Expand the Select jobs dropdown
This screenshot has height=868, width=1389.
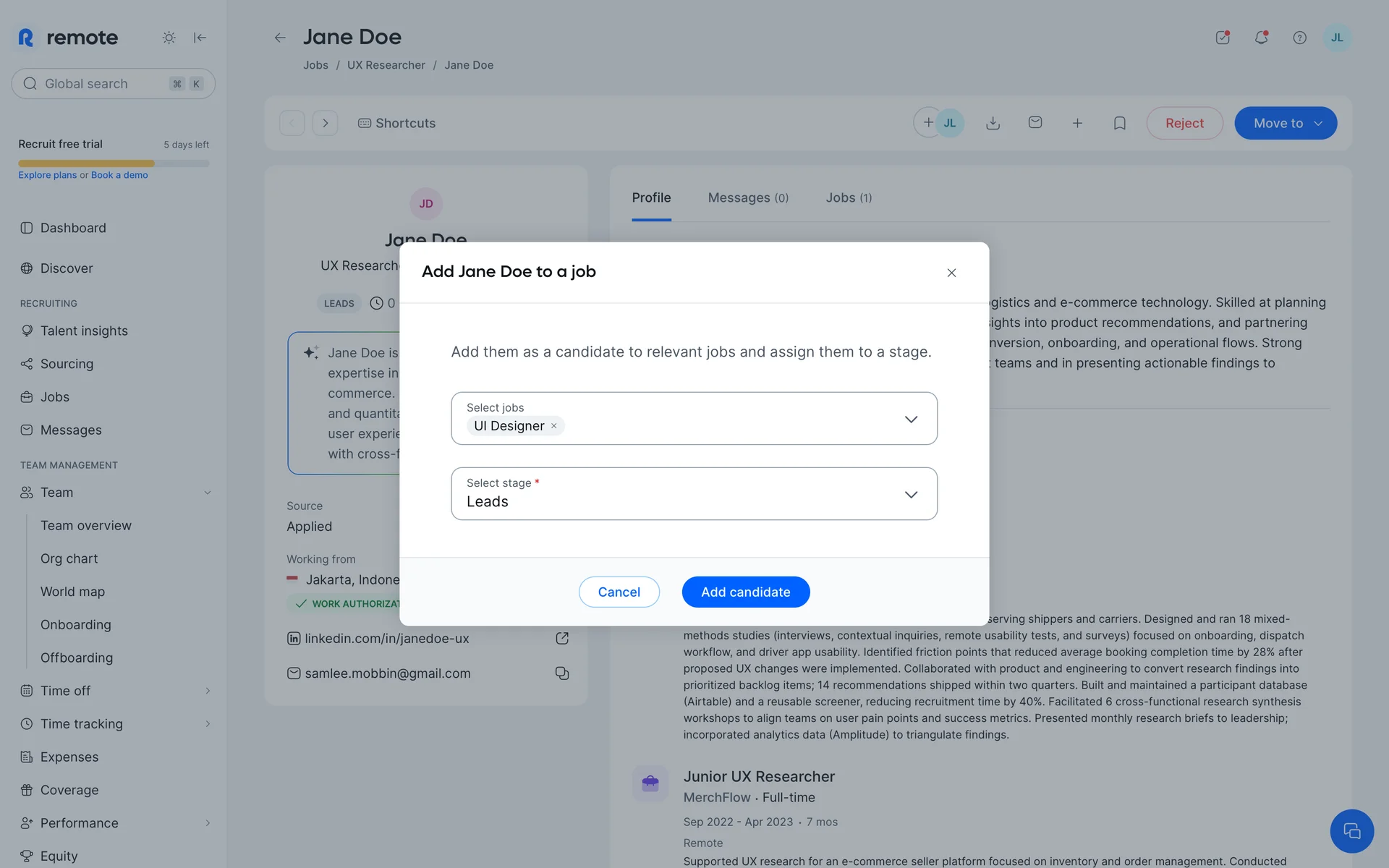tap(911, 420)
